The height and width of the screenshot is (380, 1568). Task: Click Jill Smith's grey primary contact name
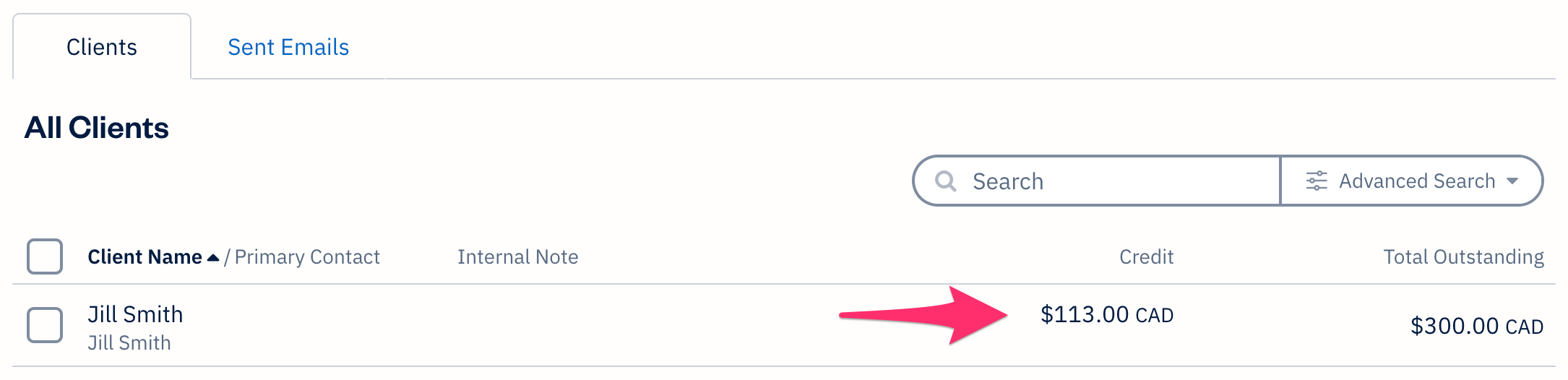pyautogui.click(x=129, y=342)
